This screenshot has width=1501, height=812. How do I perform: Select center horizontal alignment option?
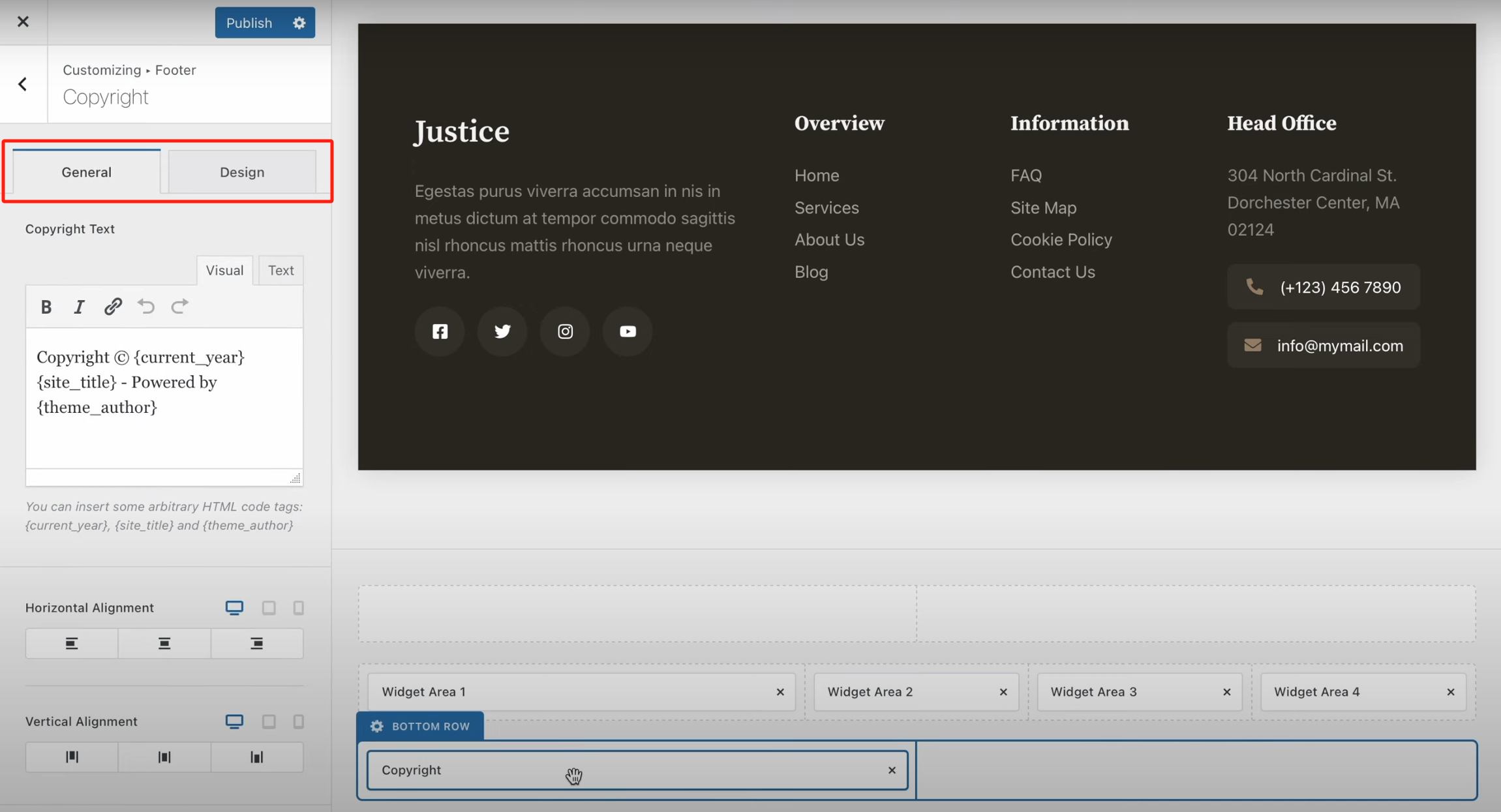click(164, 643)
